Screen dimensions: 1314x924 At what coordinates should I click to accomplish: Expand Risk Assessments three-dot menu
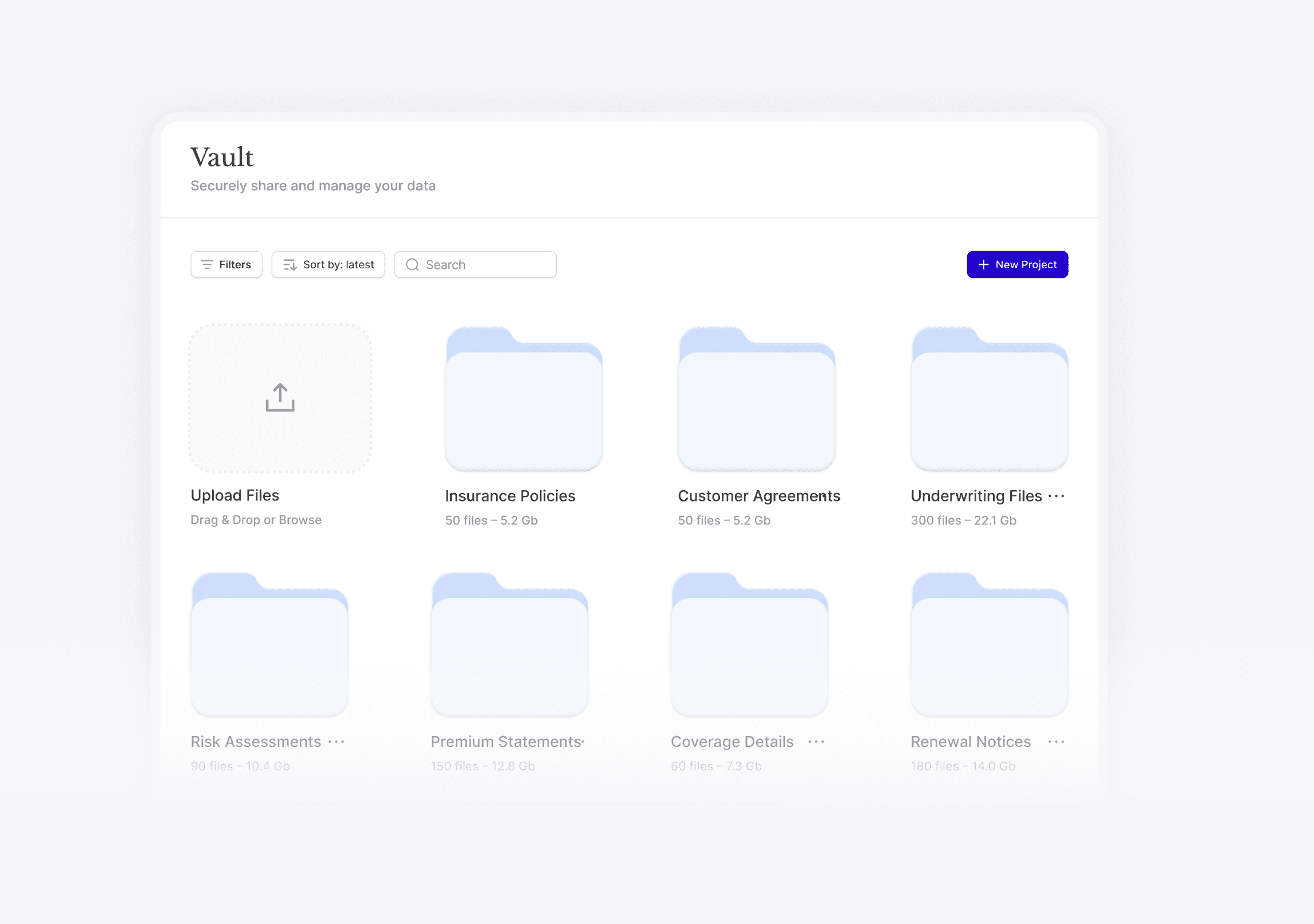[336, 742]
